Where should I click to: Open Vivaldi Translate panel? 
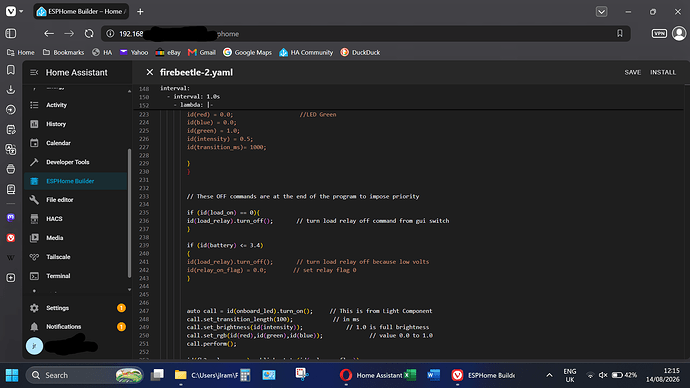point(11,150)
